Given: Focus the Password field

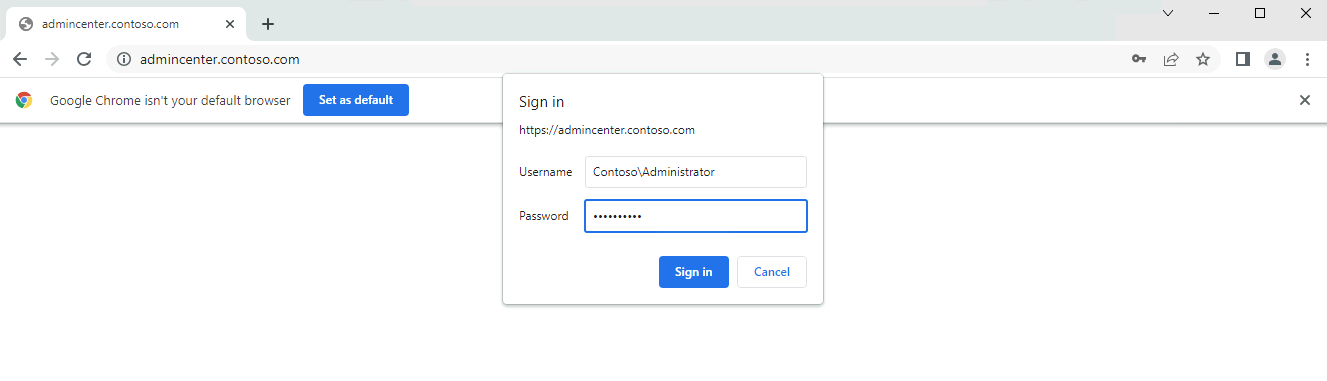Looking at the screenshot, I should (696, 216).
